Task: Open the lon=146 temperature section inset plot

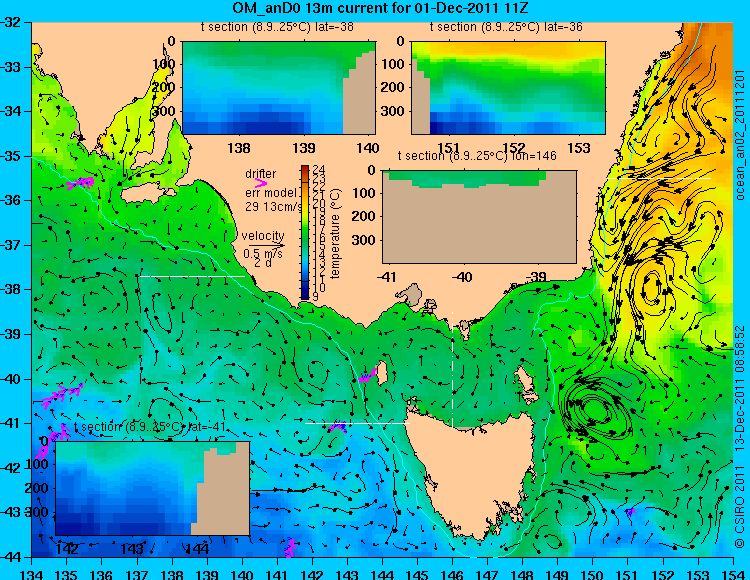Action: click(x=479, y=217)
